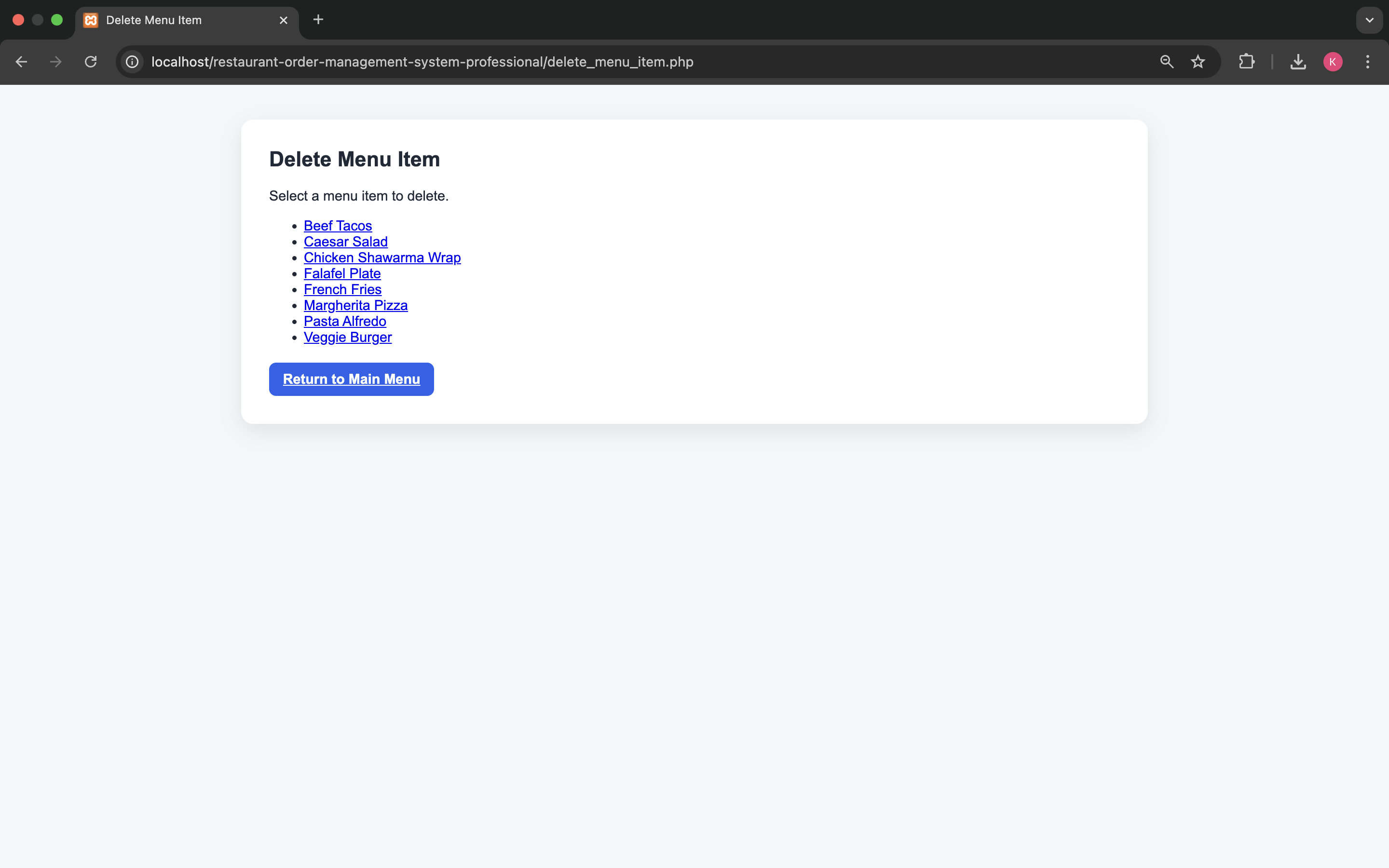This screenshot has height=868, width=1389.
Task: Expand the tab search dropdown arrow
Action: [x=1369, y=20]
